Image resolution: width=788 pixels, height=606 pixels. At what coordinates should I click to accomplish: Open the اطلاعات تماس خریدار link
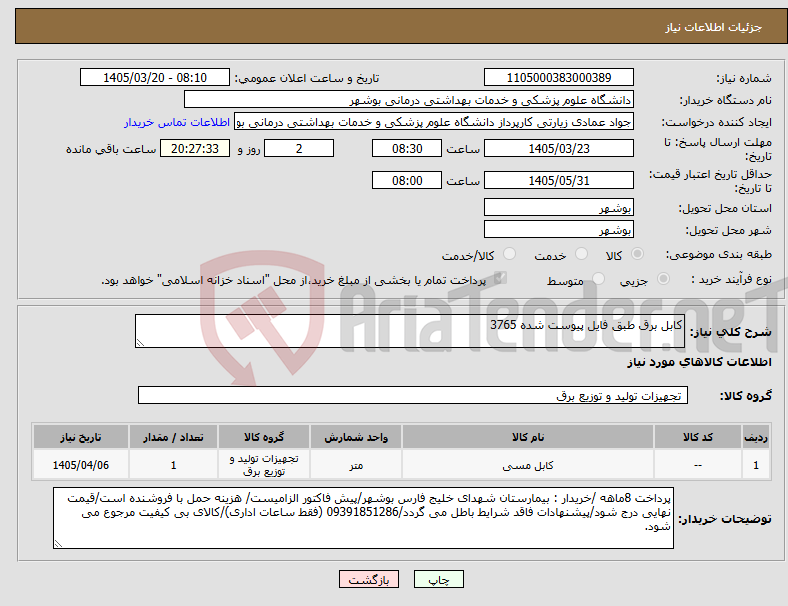177,122
